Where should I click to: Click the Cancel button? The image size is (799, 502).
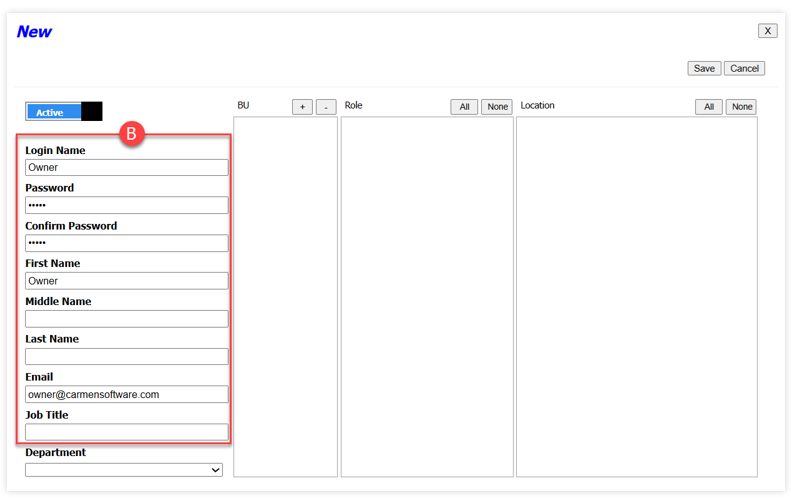(x=744, y=68)
